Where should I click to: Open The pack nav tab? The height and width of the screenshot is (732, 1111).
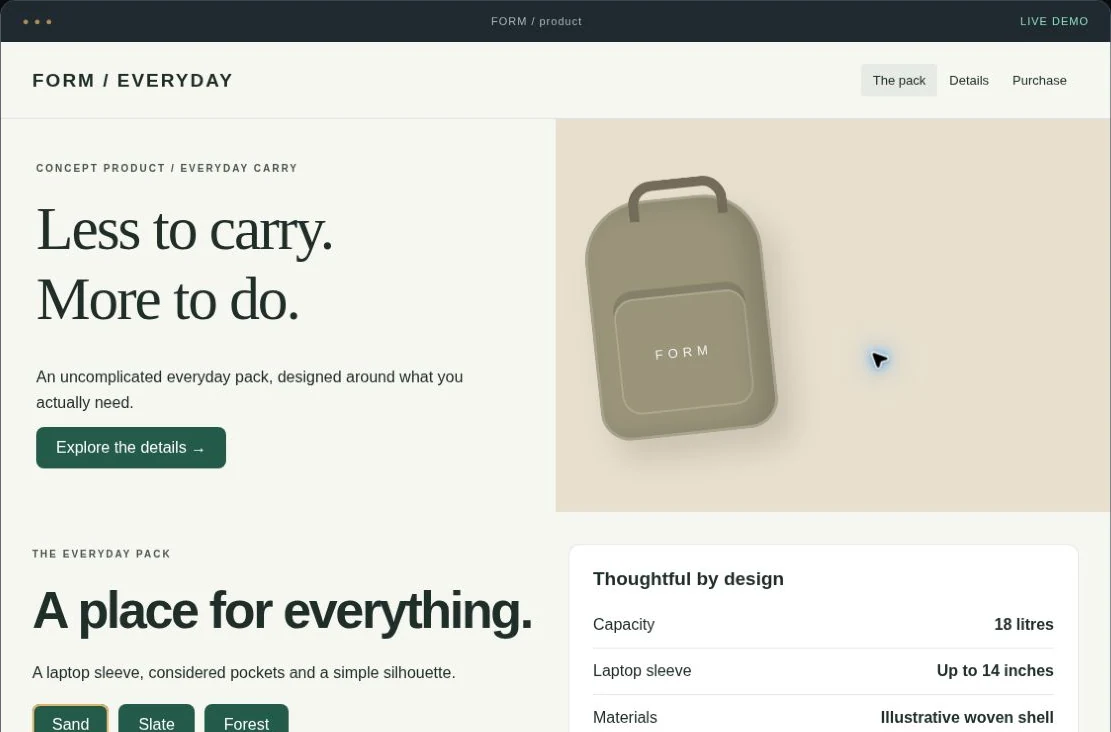898,80
